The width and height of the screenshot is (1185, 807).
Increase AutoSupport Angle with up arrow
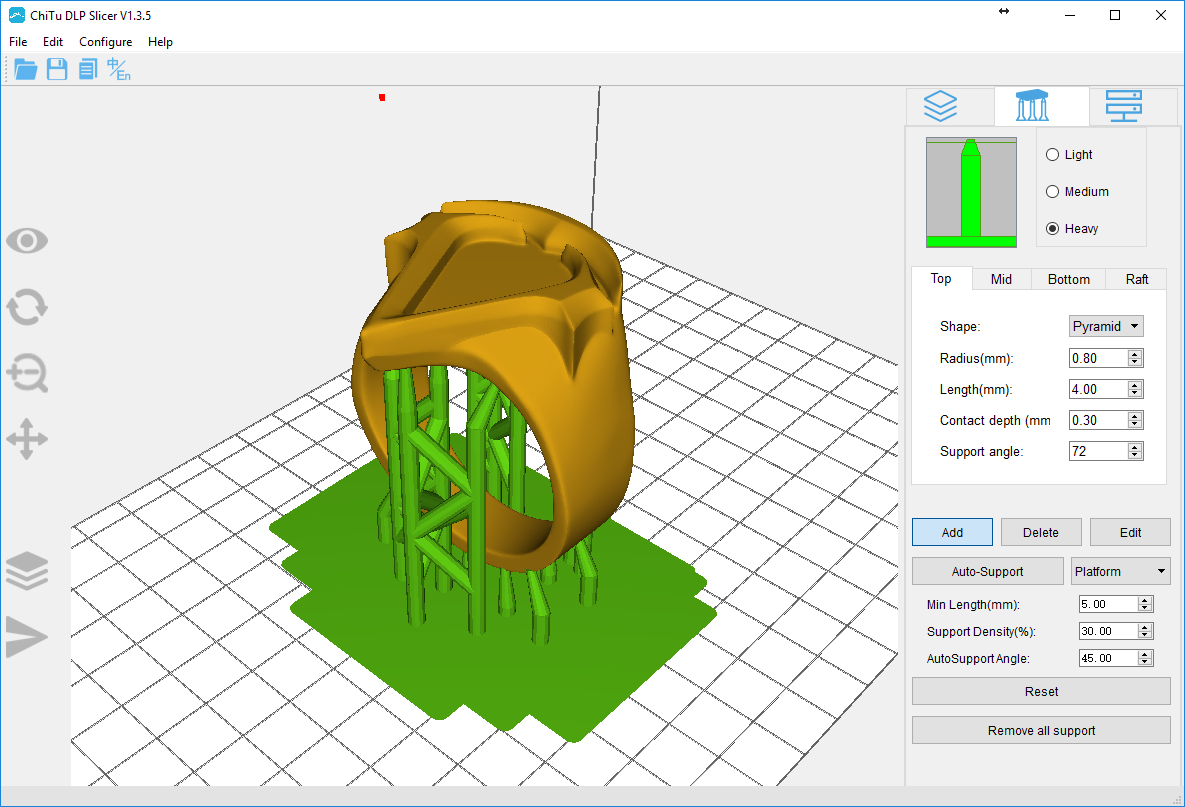1145,654
